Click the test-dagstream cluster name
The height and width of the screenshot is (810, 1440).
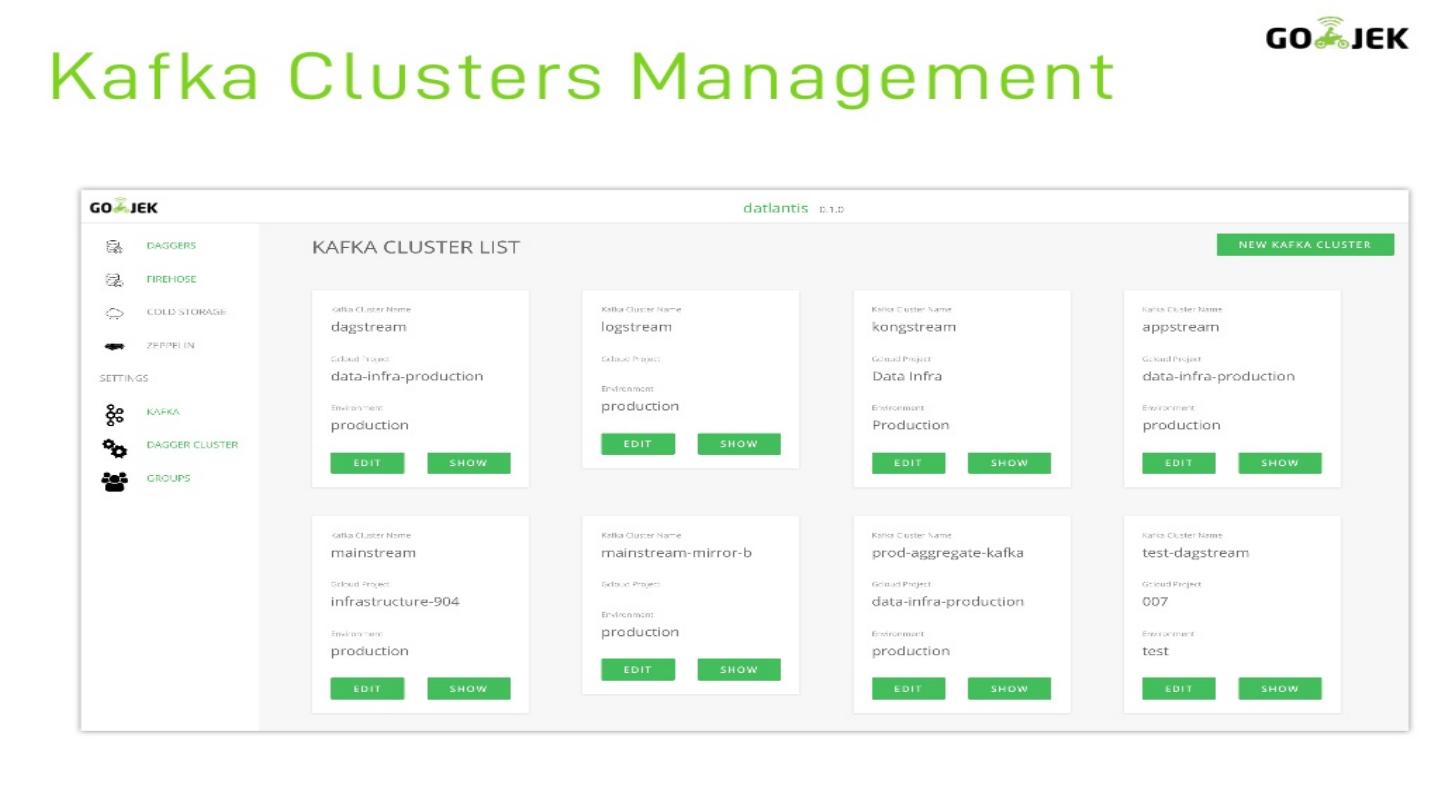[1196, 553]
